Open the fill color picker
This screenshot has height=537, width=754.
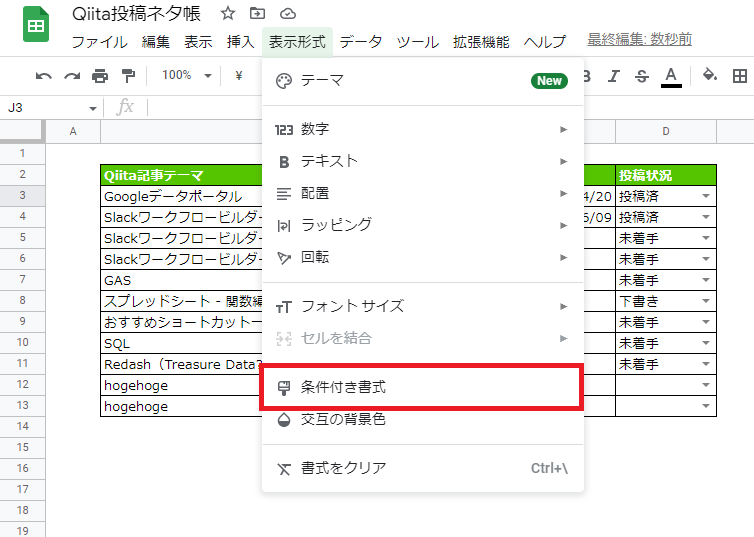pos(710,75)
